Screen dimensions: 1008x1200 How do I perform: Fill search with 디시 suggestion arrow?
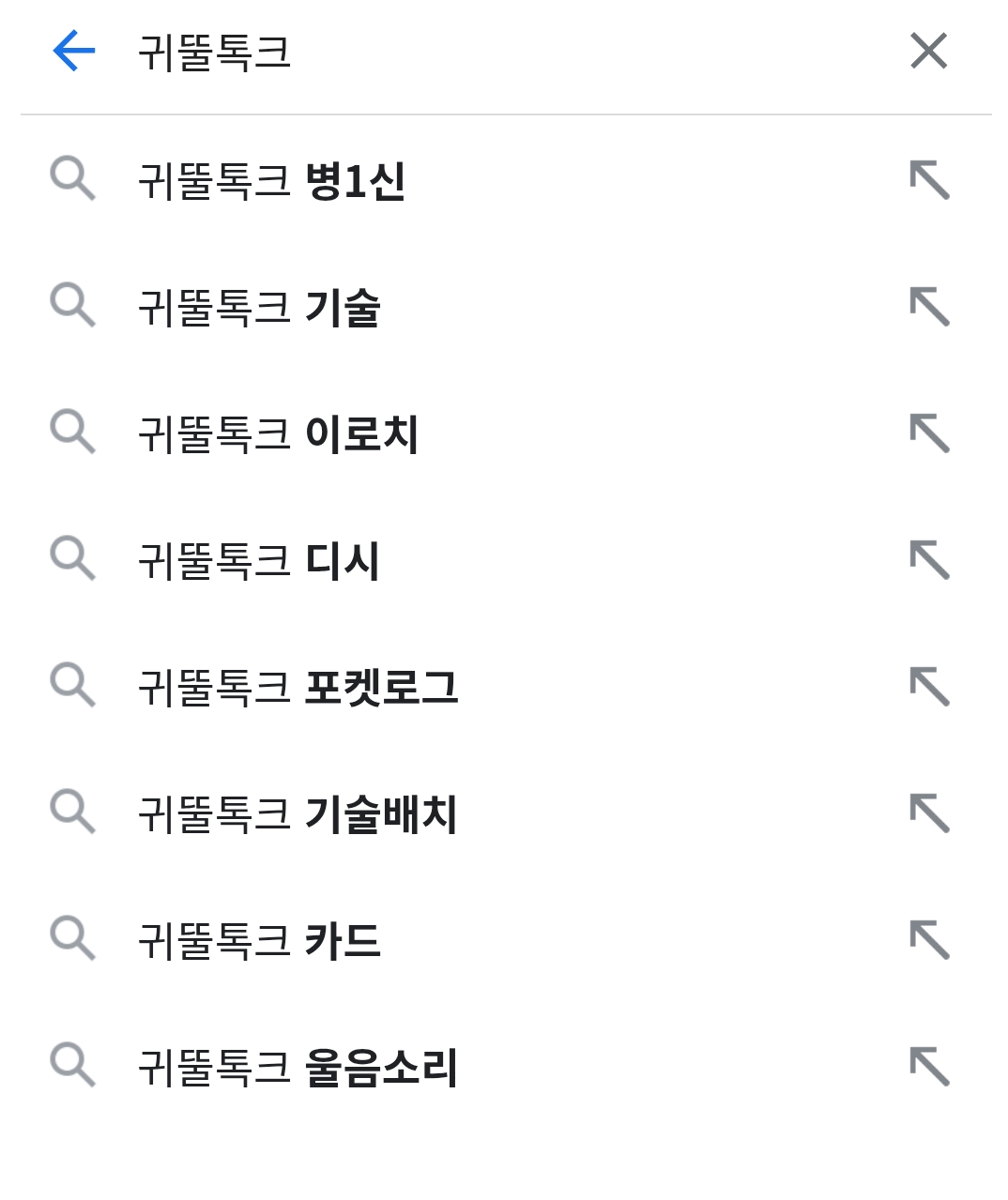(929, 560)
